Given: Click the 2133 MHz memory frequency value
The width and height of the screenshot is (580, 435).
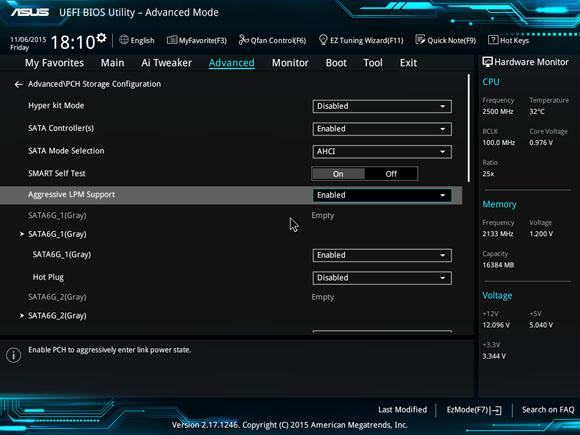Looking at the screenshot, I should (498, 234).
